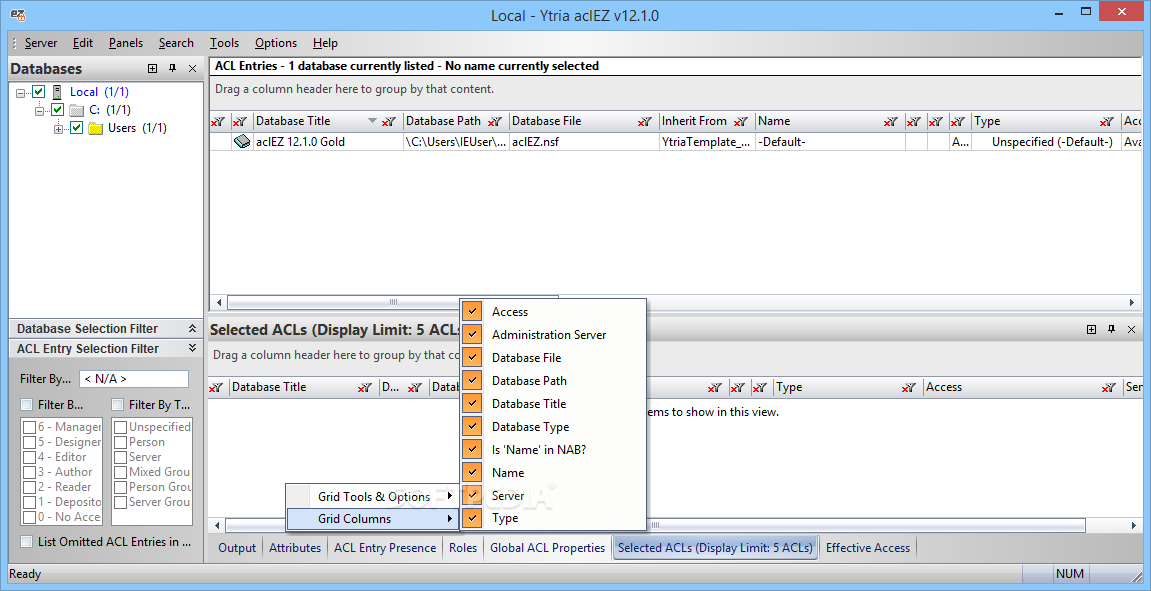Enable List Omitted ACL Entries checkbox

[26, 542]
